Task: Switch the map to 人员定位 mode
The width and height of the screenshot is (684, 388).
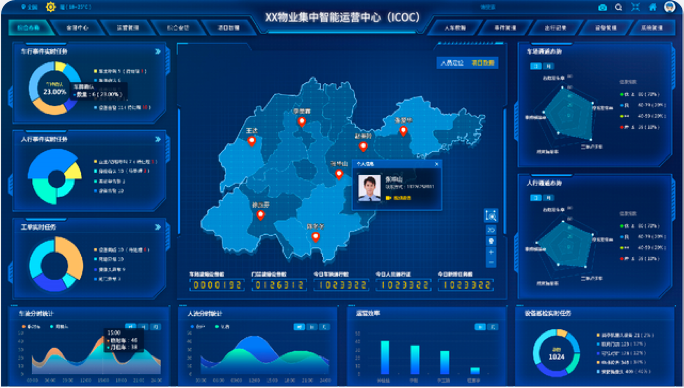Action: tap(452, 63)
